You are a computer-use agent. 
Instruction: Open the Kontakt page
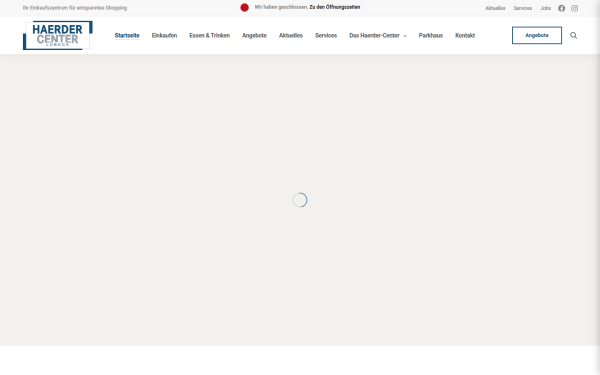[465, 35]
